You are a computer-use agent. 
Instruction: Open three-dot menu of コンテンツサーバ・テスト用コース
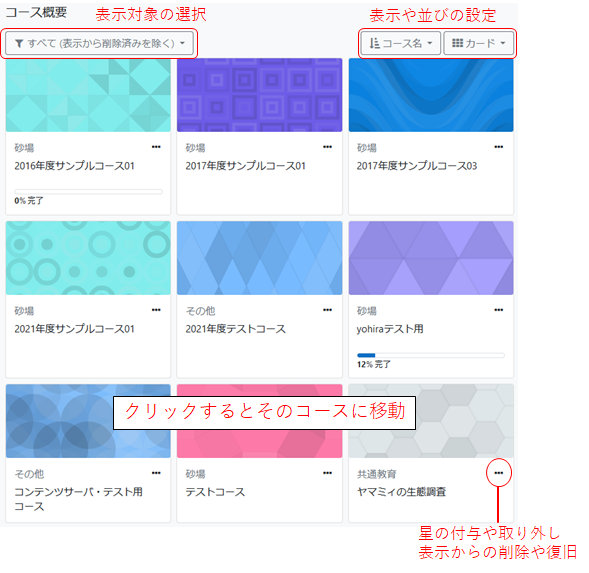click(156, 473)
